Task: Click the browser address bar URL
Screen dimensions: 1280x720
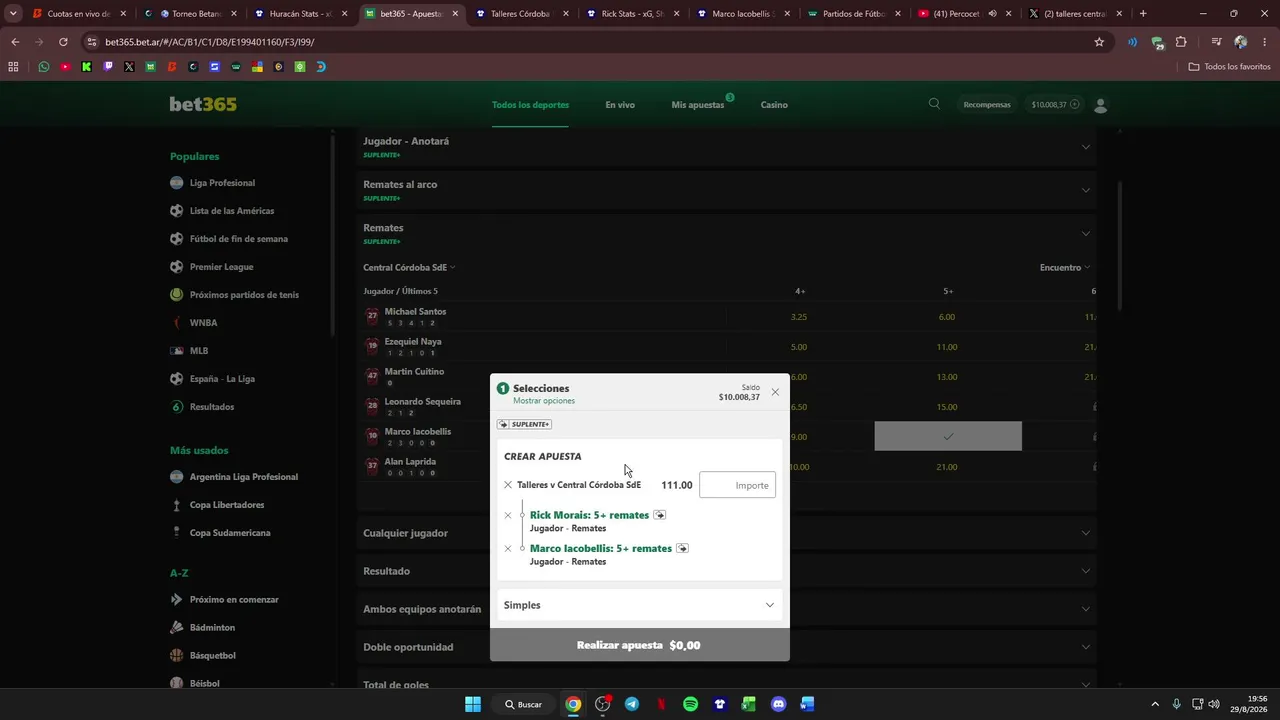Action: click(x=210, y=42)
